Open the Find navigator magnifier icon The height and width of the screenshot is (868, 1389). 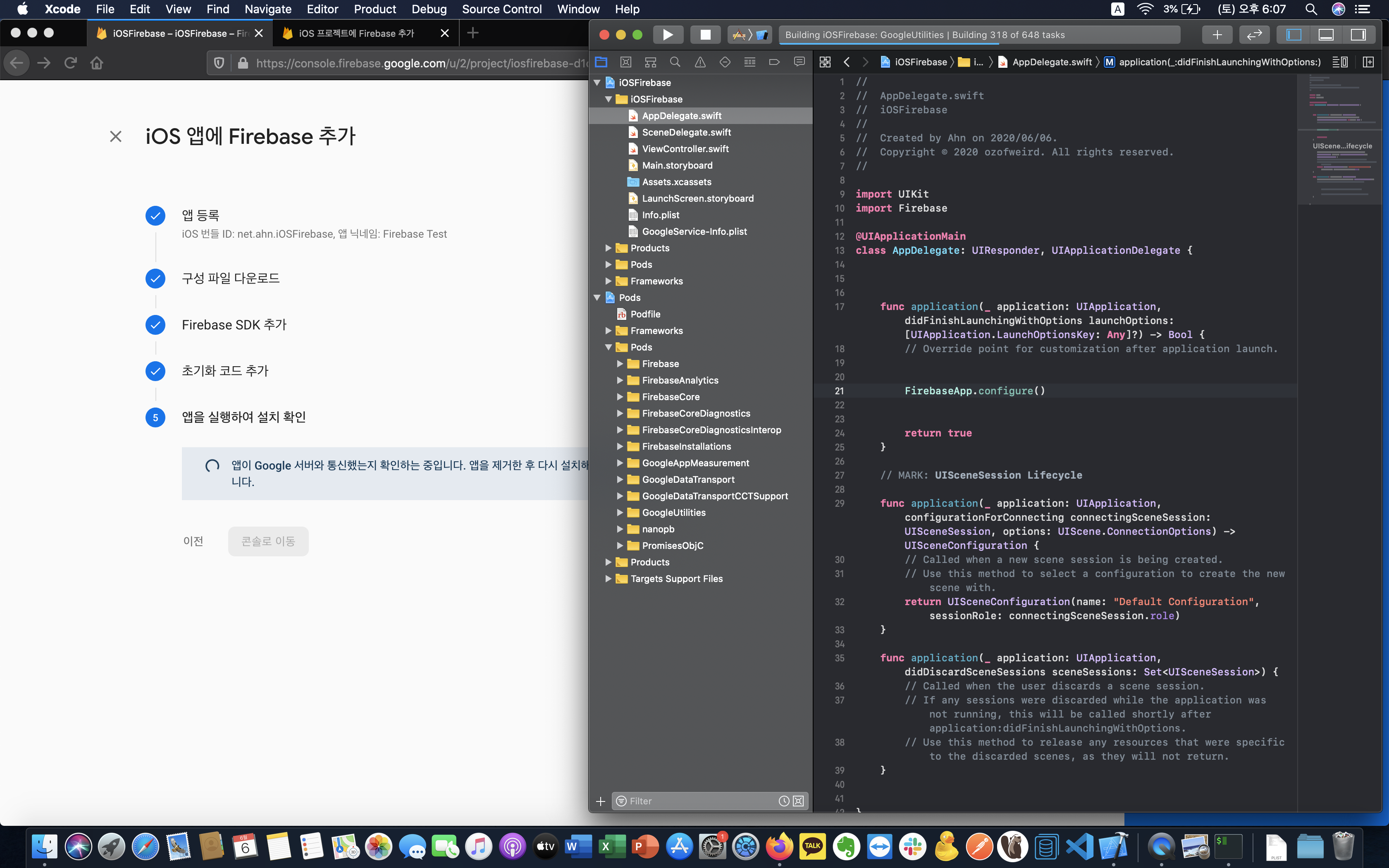(x=675, y=62)
